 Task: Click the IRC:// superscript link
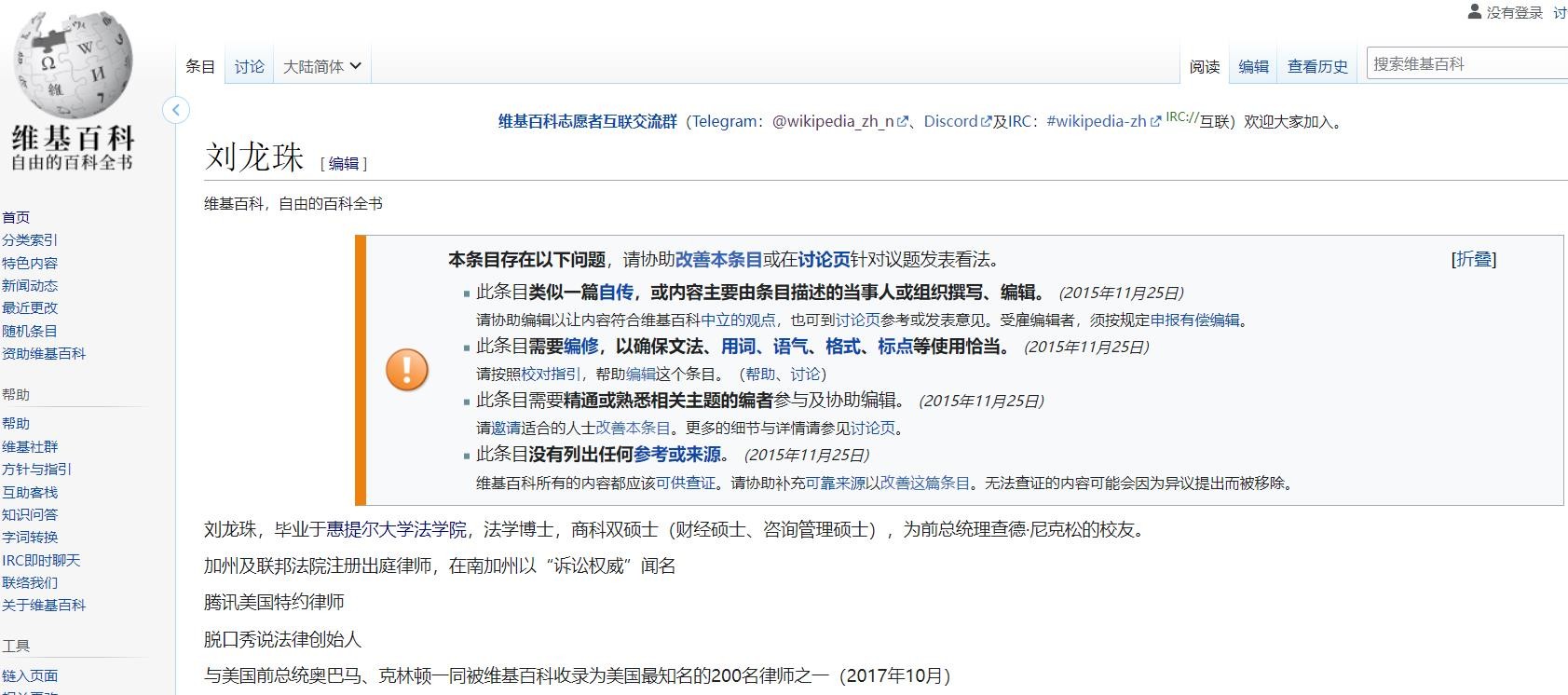1181,117
